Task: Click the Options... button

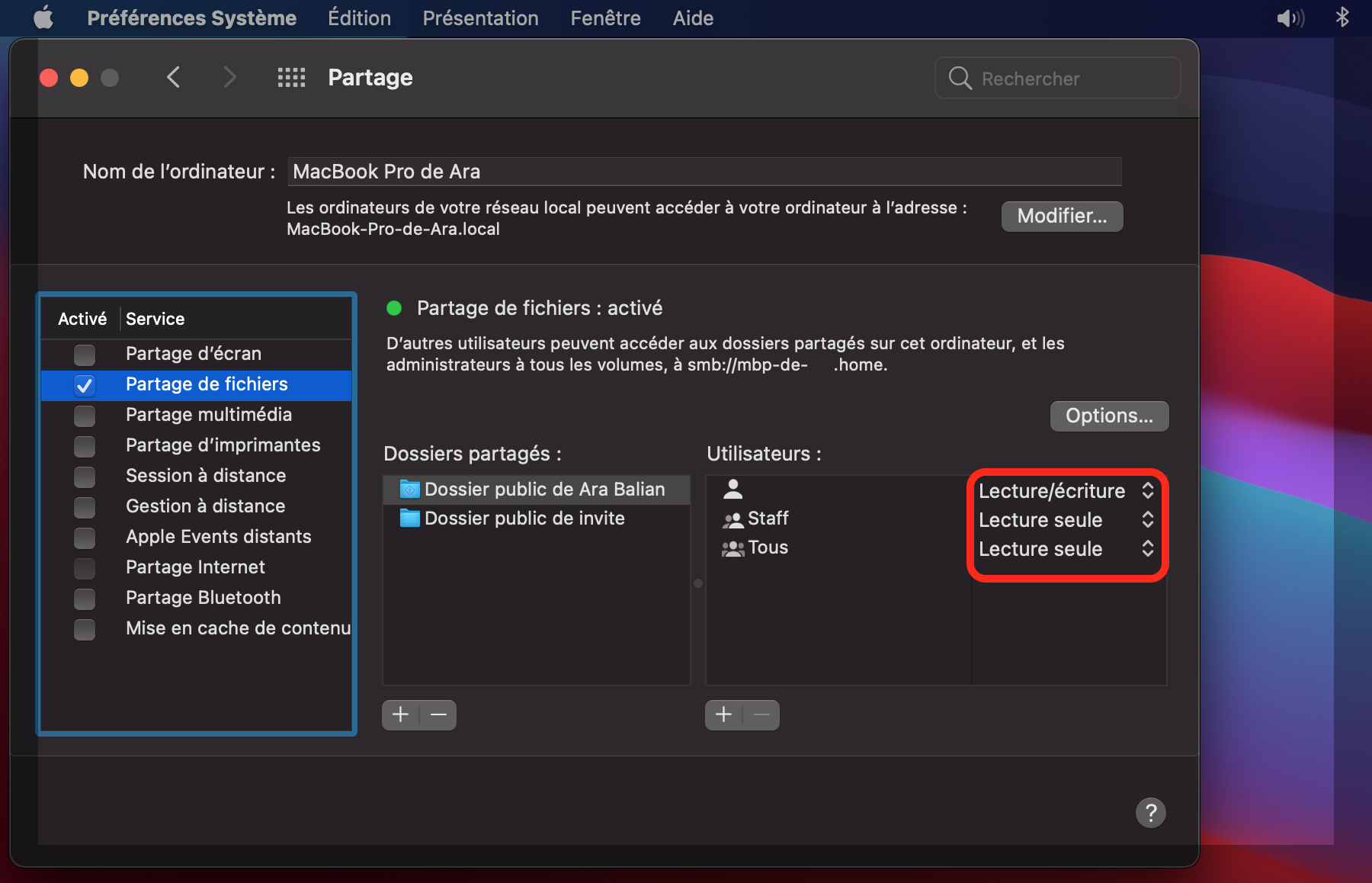Action: point(1109,416)
